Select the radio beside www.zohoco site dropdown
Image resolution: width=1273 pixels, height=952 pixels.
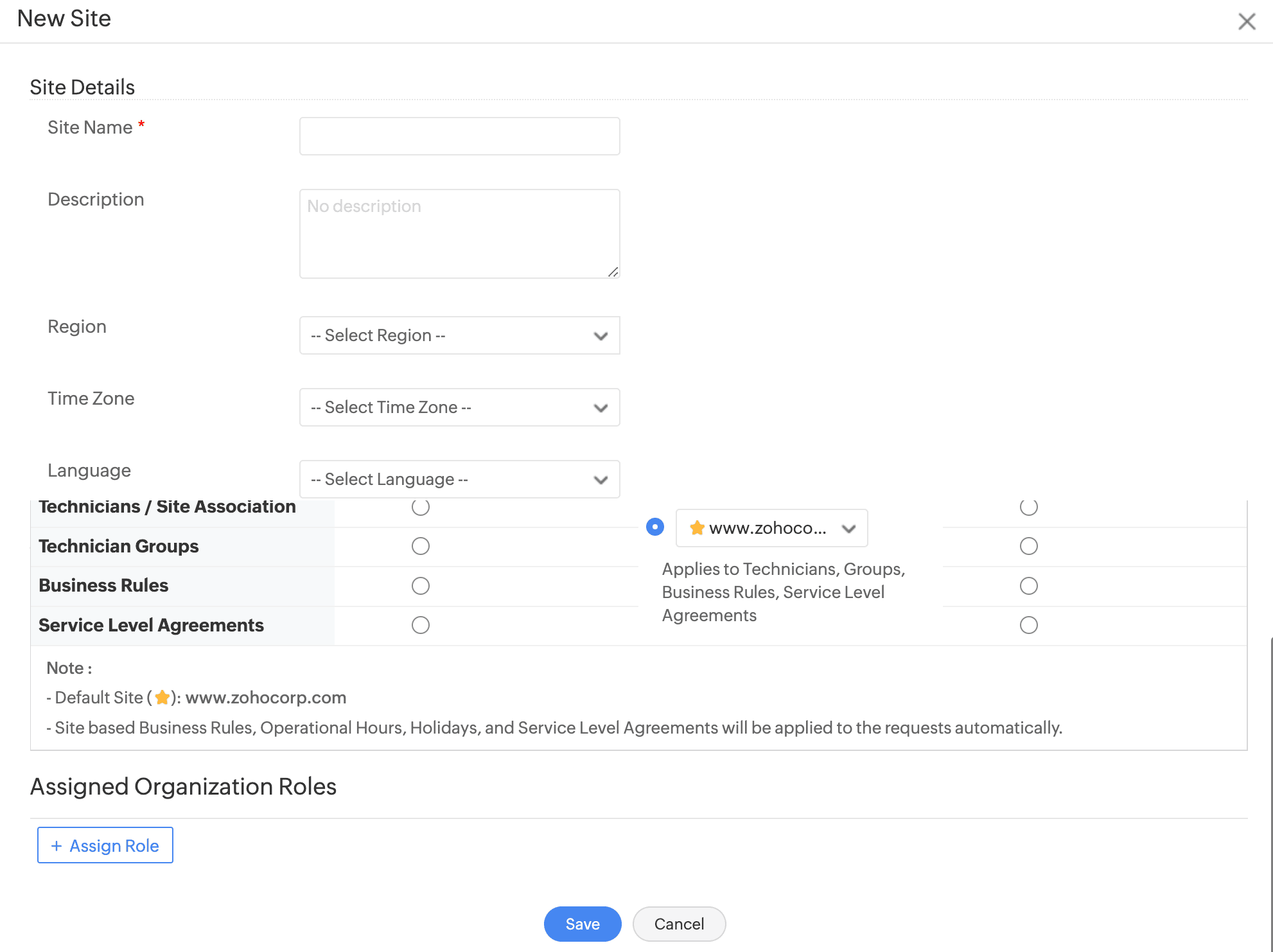tap(654, 527)
